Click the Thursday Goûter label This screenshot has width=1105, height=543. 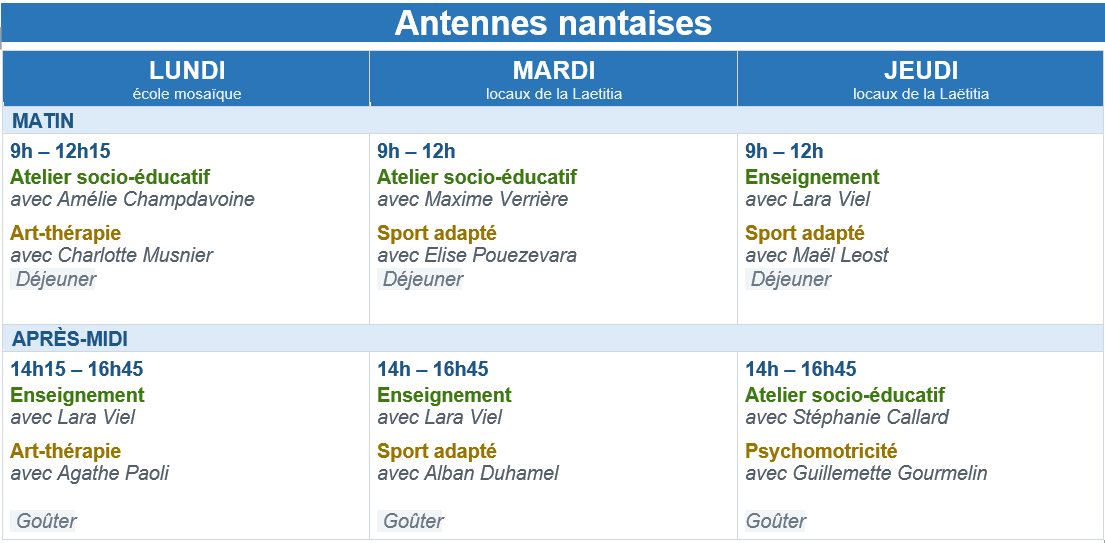(776, 521)
